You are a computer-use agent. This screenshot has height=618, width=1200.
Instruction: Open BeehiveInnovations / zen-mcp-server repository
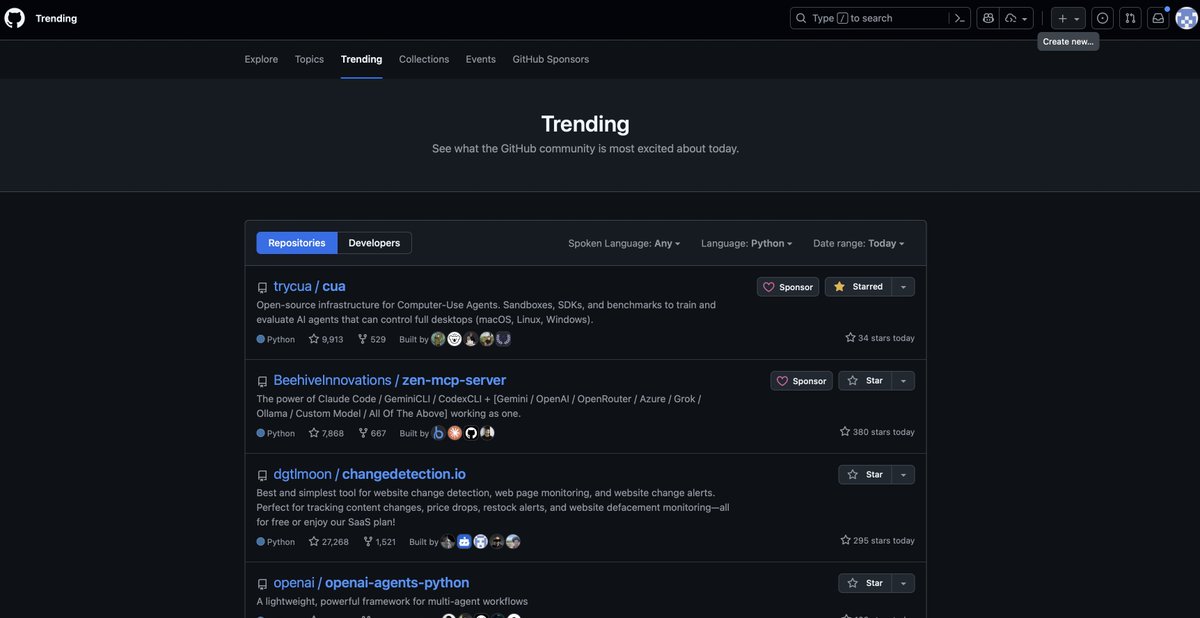pos(390,380)
